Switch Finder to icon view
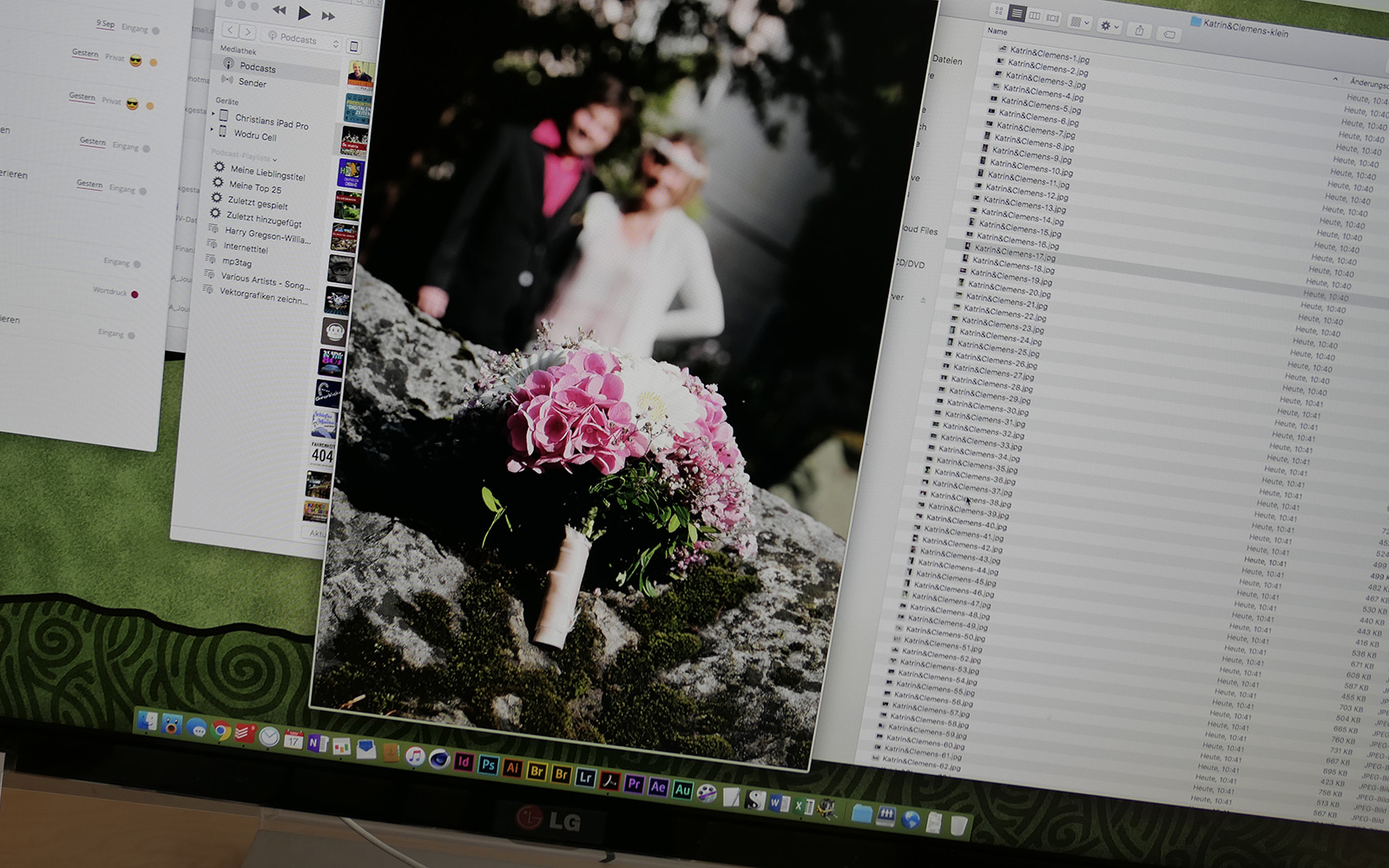The width and height of the screenshot is (1389, 868). click(999, 11)
